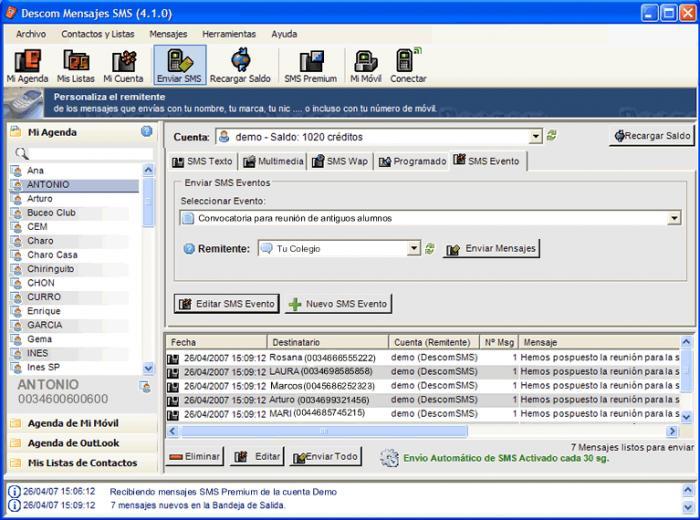This screenshot has height=520, width=700.
Task: Click the Enviar Todo button
Action: coord(325,457)
